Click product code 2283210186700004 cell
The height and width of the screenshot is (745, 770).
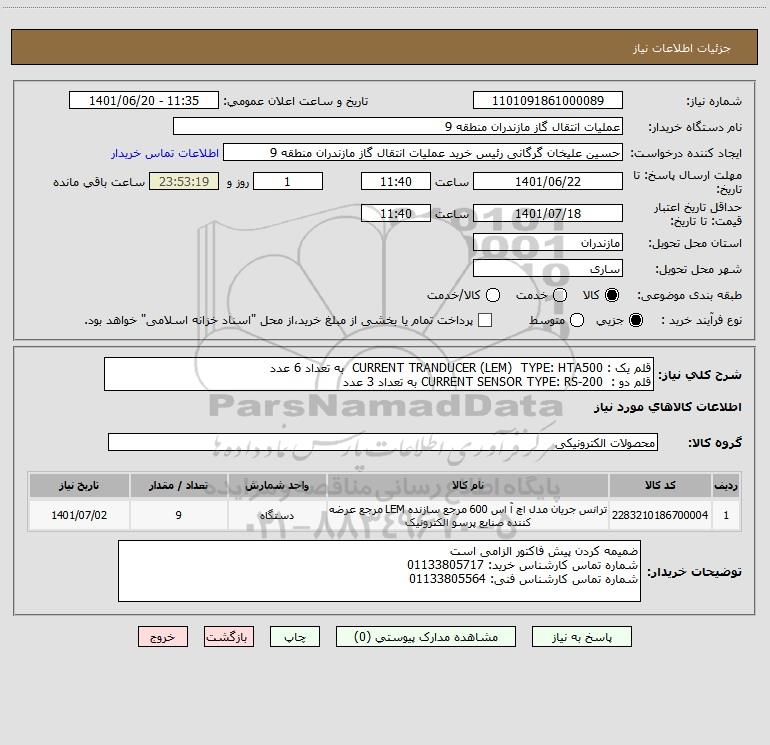[x=660, y=515]
